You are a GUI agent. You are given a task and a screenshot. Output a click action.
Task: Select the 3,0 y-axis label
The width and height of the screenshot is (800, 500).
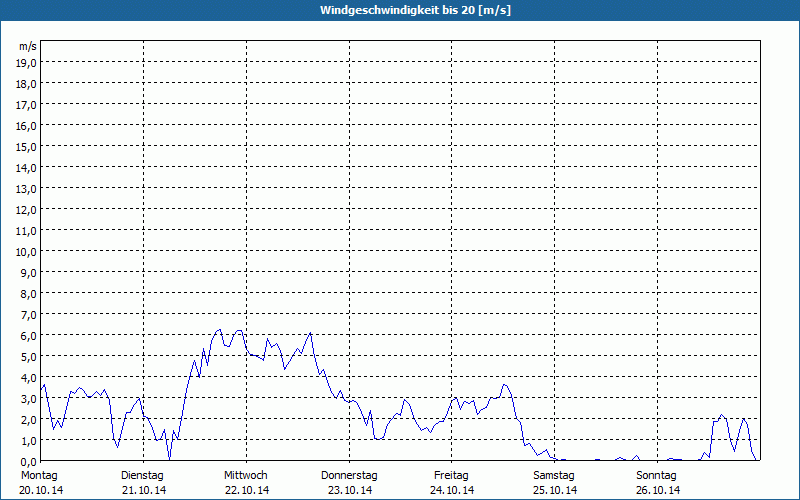point(29,399)
